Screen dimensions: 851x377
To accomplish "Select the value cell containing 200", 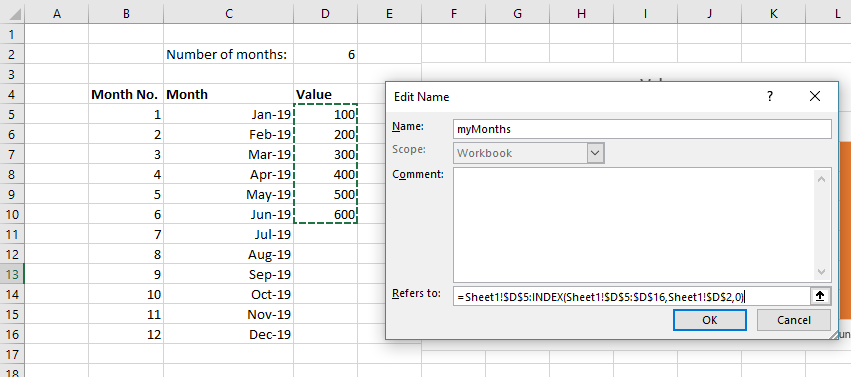I will [x=325, y=135].
